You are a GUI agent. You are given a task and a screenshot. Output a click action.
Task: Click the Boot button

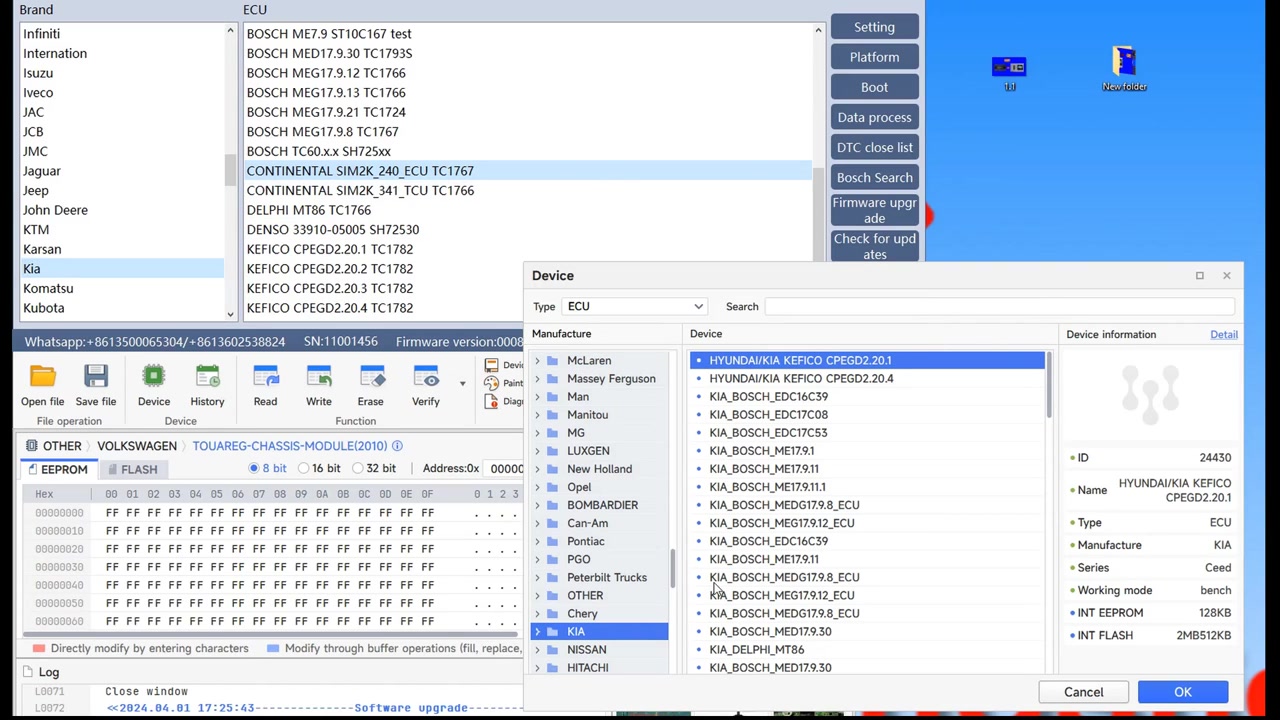pos(874,87)
